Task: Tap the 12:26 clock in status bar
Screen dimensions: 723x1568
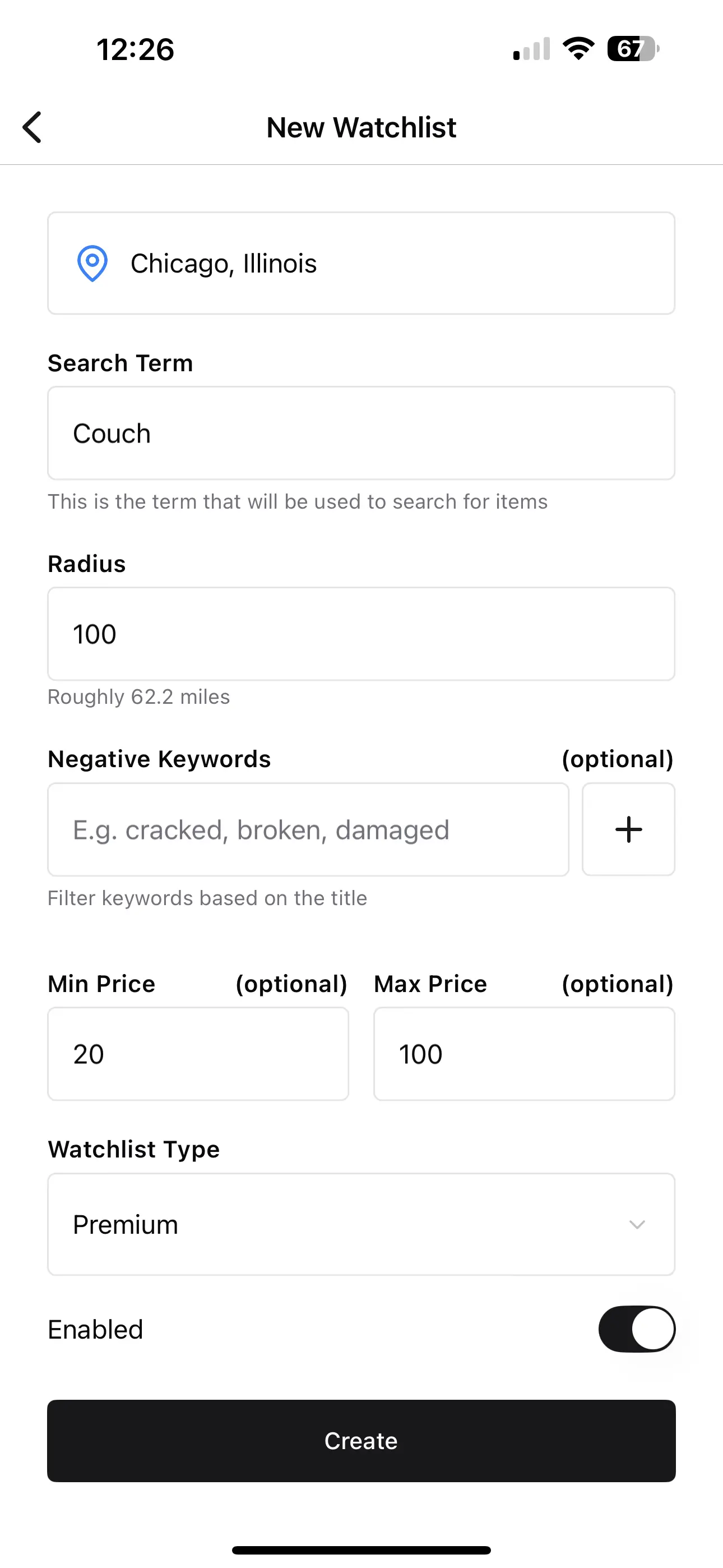Action: click(135, 49)
